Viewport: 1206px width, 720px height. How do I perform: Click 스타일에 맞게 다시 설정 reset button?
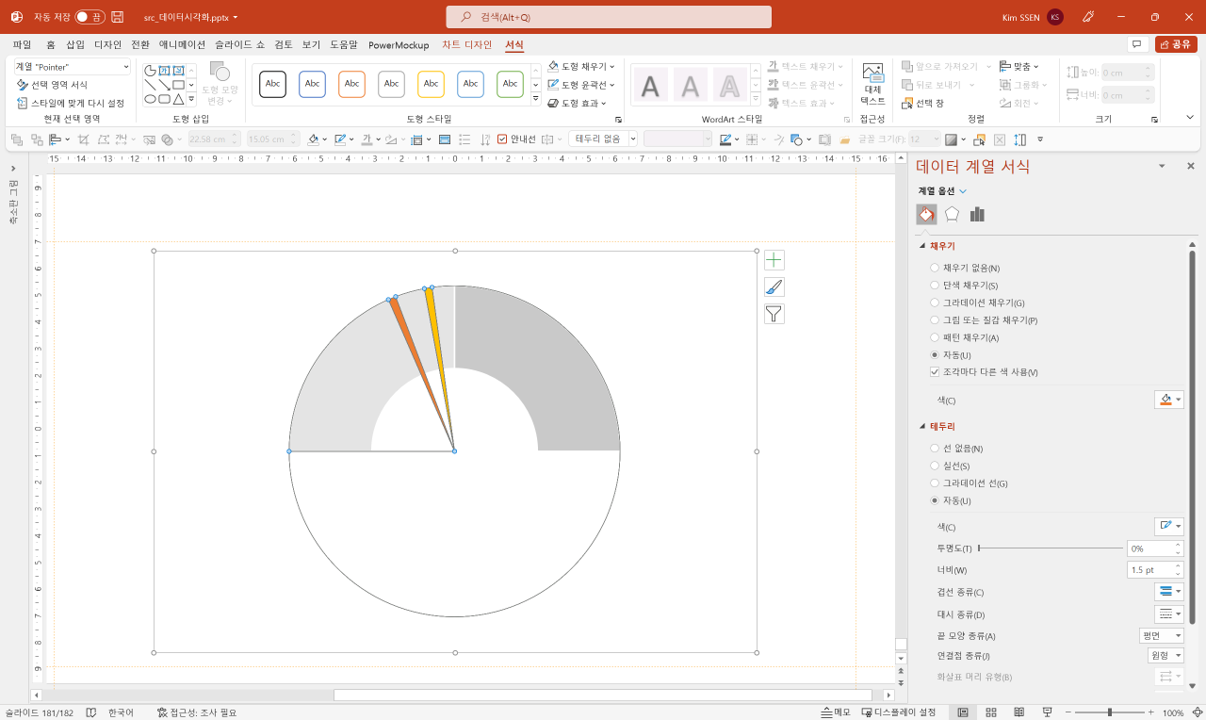pos(70,103)
